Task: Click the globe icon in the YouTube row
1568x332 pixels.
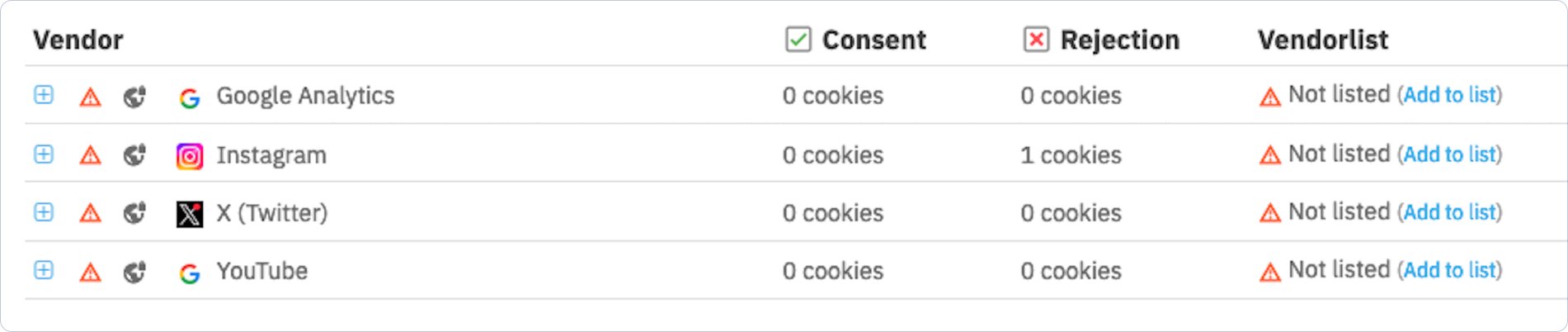Action: pos(134,272)
